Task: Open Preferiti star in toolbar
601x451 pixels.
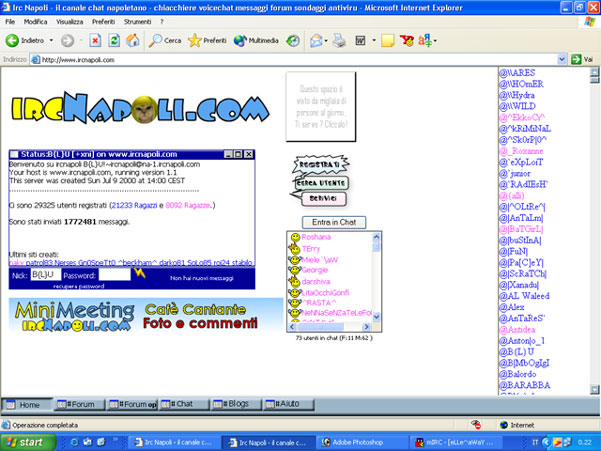Action: [x=207, y=40]
